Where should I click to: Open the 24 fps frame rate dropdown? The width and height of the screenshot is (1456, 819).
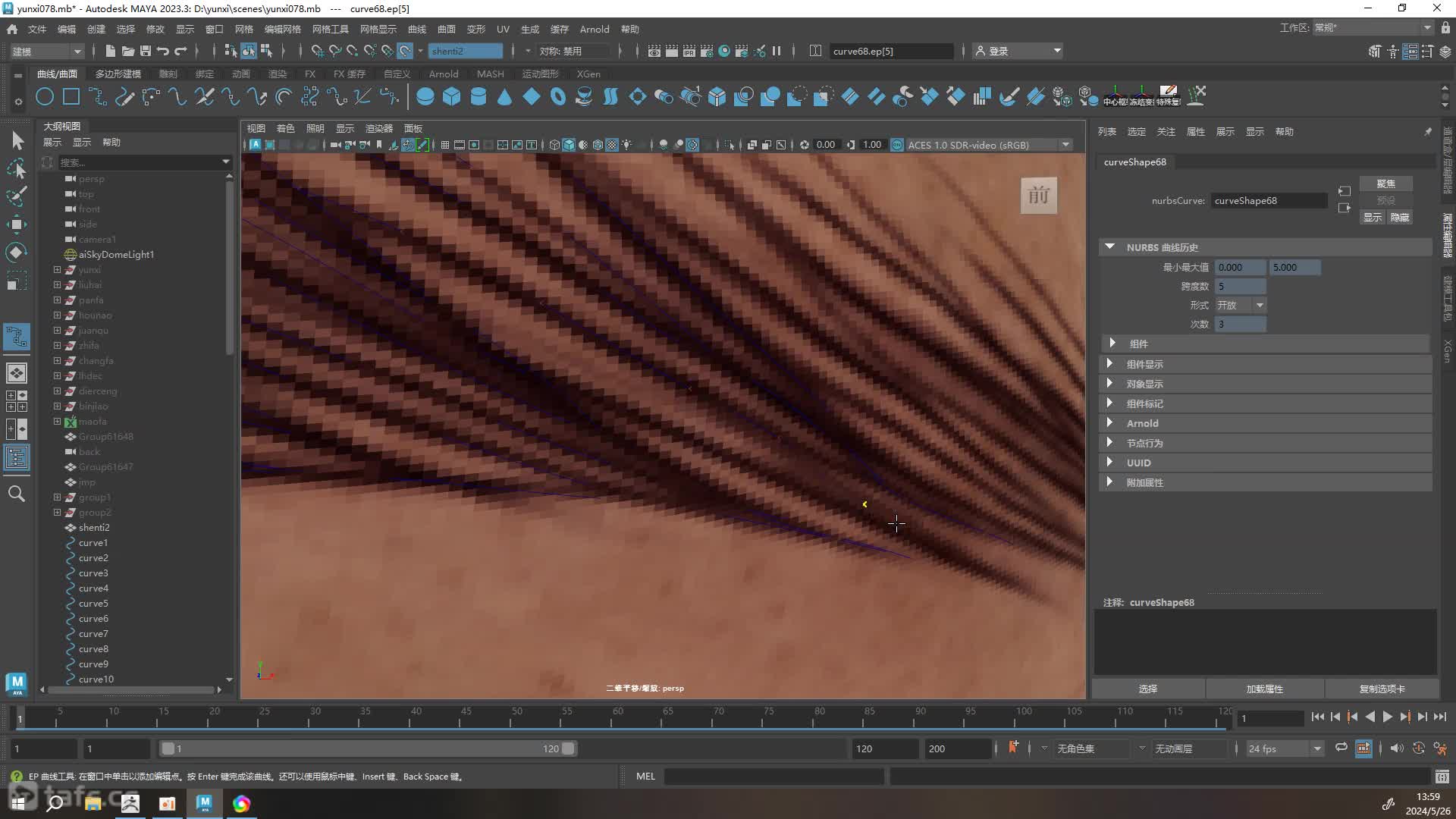pyautogui.click(x=1285, y=748)
